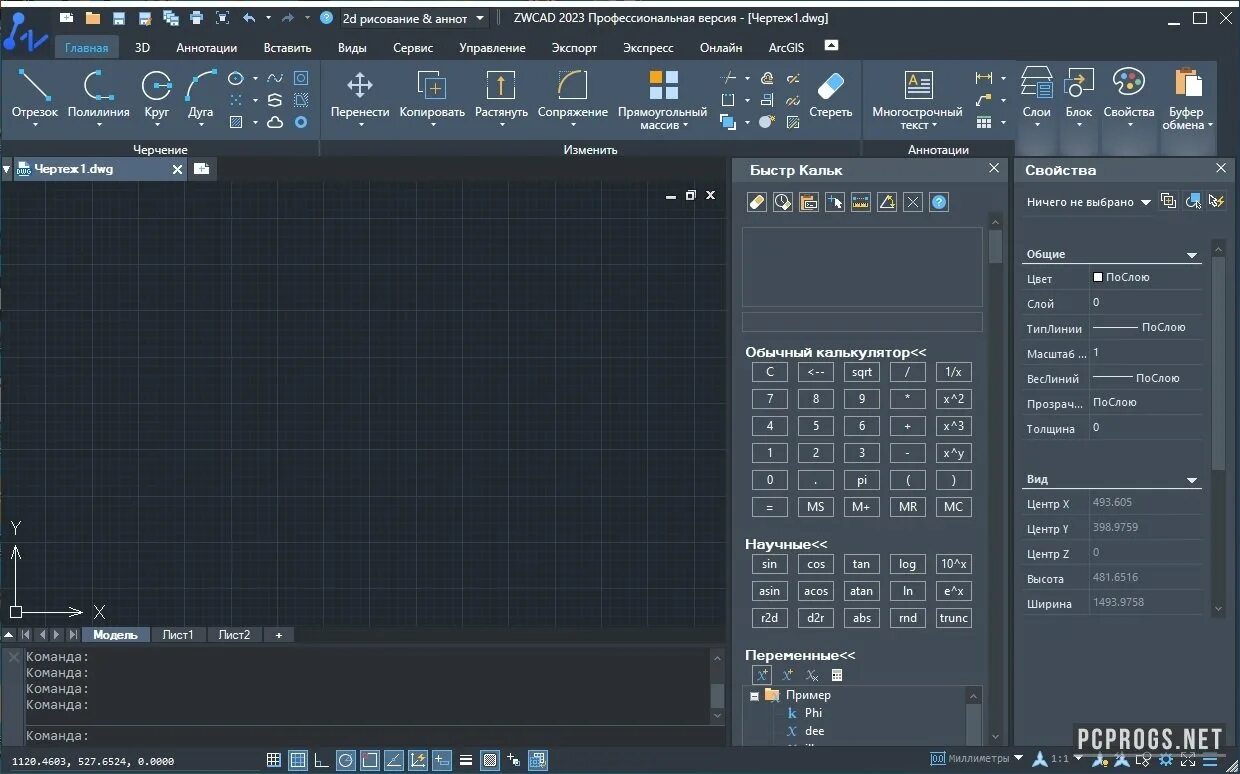
Task: Toggle object snap in status bar
Action: (x=369, y=760)
